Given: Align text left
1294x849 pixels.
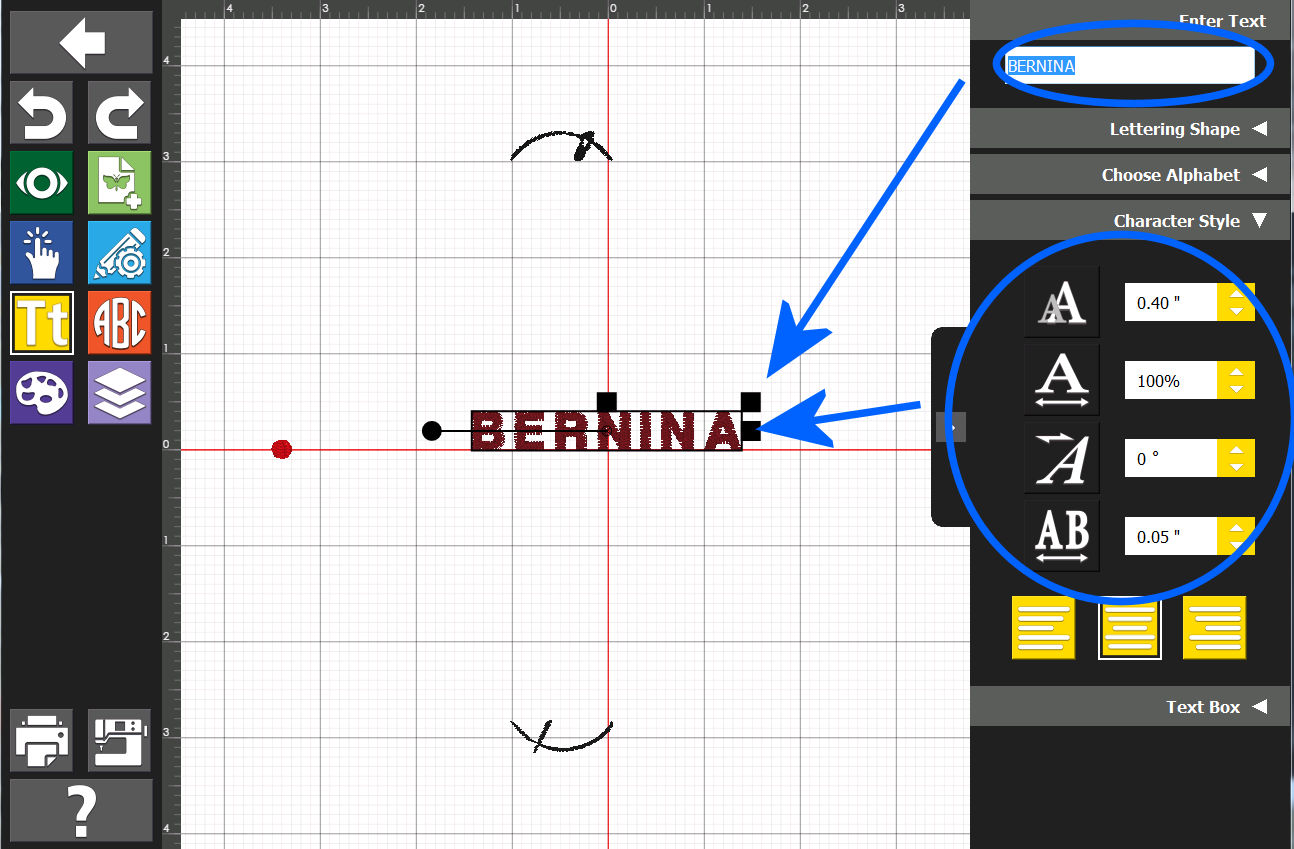Looking at the screenshot, I should coord(1044,628).
